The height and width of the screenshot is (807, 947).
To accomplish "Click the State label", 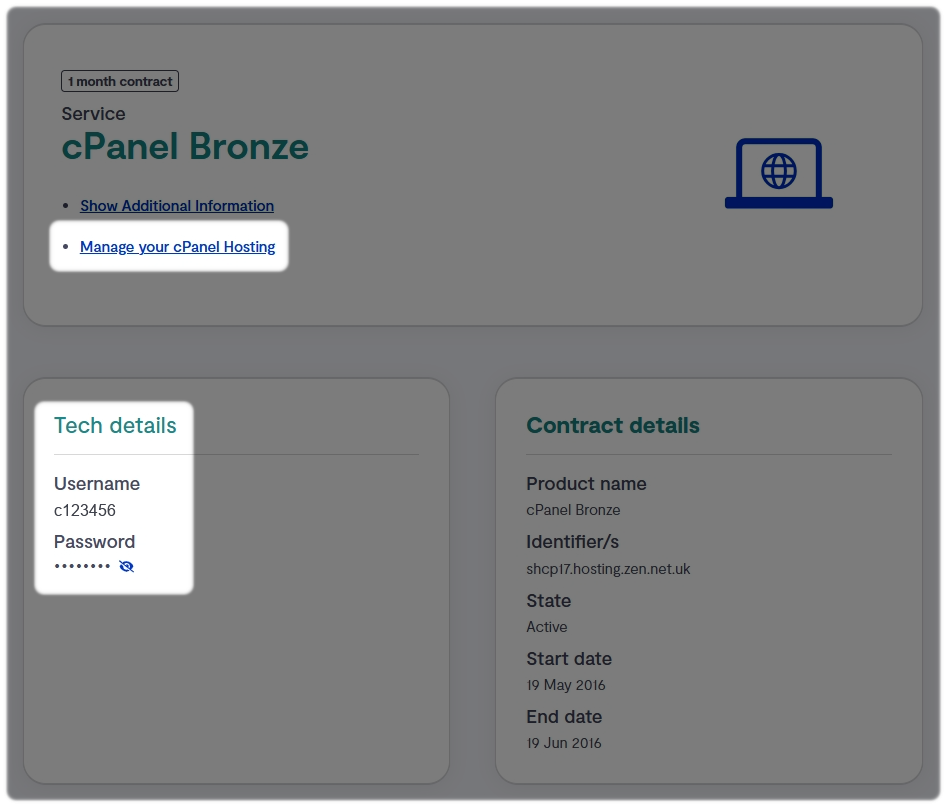I will [548, 600].
